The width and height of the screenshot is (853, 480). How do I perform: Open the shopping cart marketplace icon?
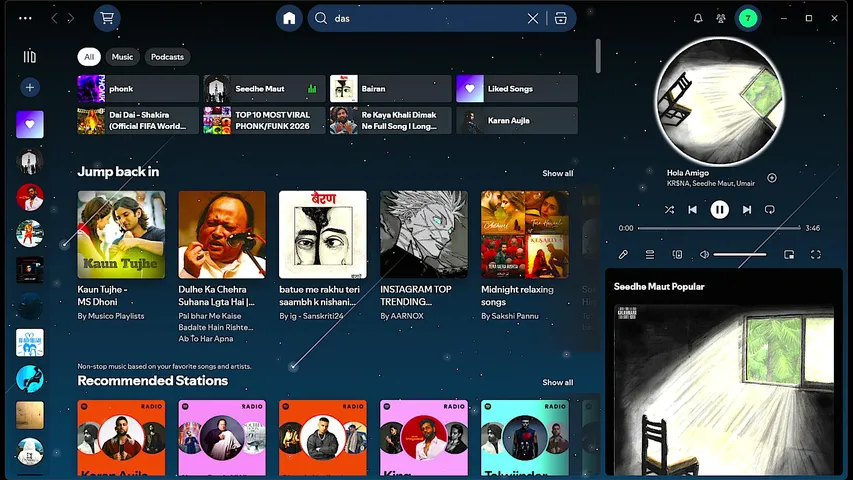coord(107,18)
